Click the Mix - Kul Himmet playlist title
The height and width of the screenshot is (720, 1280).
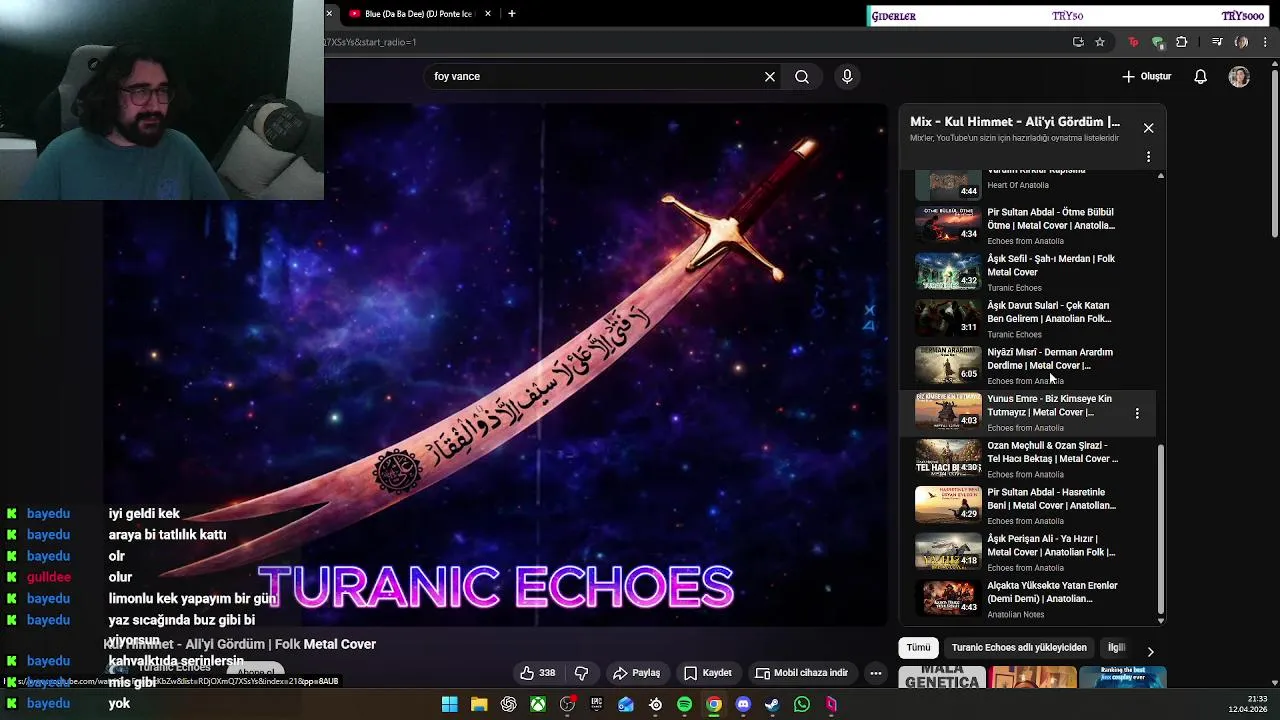tap(1015, 122)
